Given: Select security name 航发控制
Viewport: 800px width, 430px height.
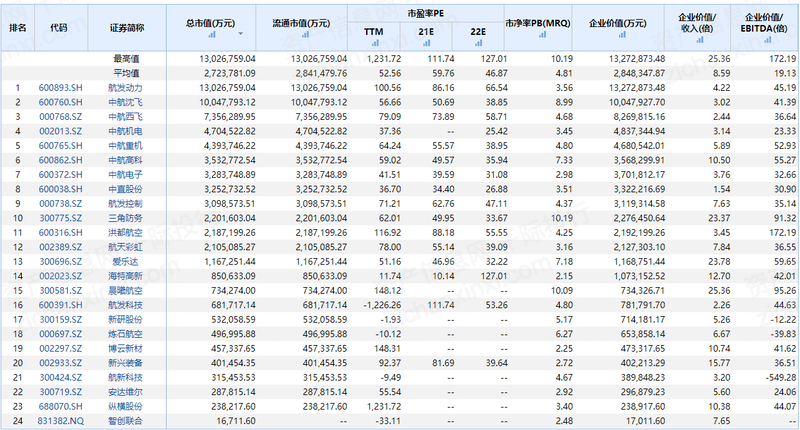Looking at the screenshot, I should point(126,204).
